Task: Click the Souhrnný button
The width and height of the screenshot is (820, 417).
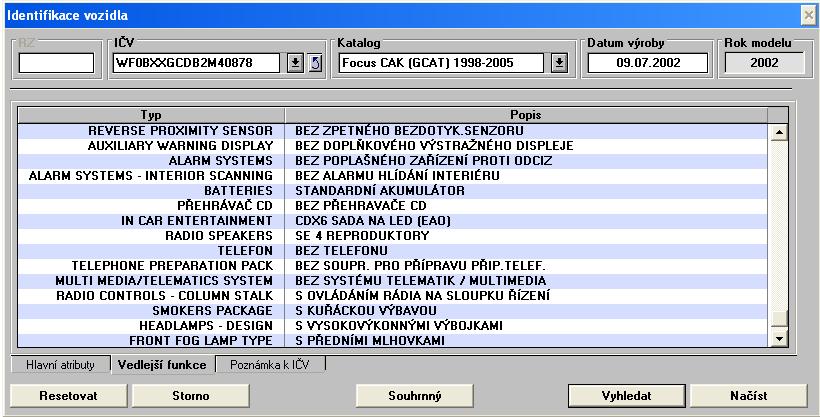Action: 415,395
